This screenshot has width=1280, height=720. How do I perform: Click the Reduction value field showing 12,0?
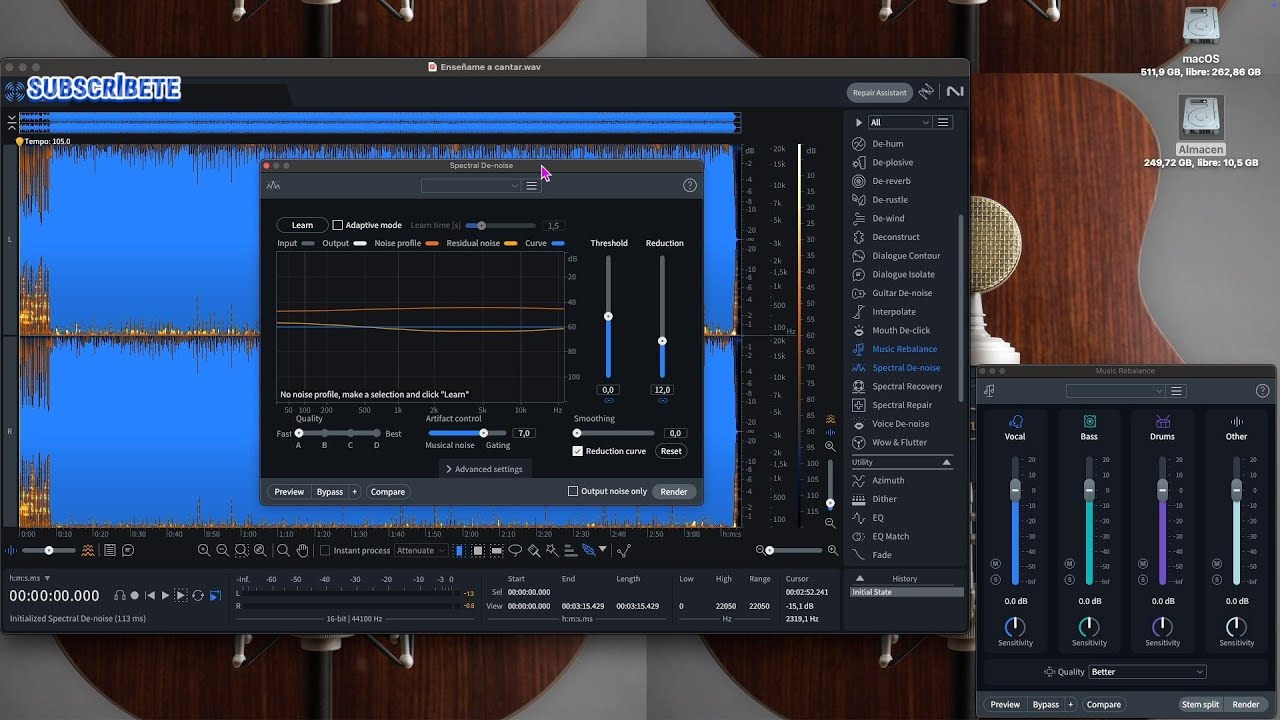662,390
